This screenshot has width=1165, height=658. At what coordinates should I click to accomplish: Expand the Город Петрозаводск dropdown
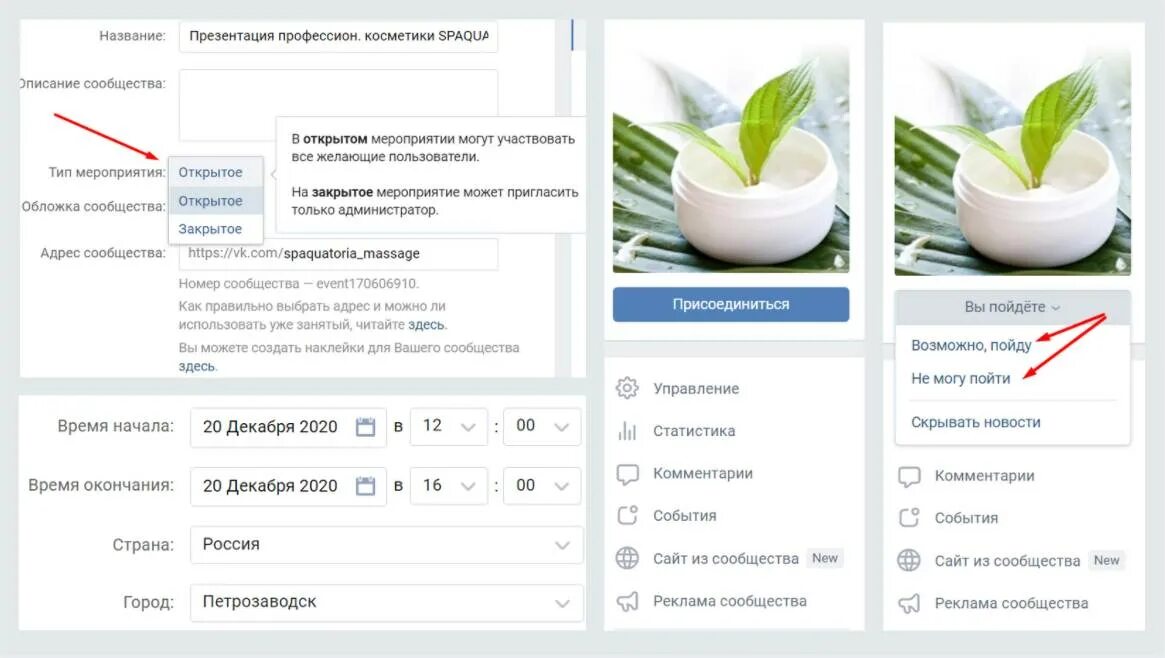(x=386, y=602)
